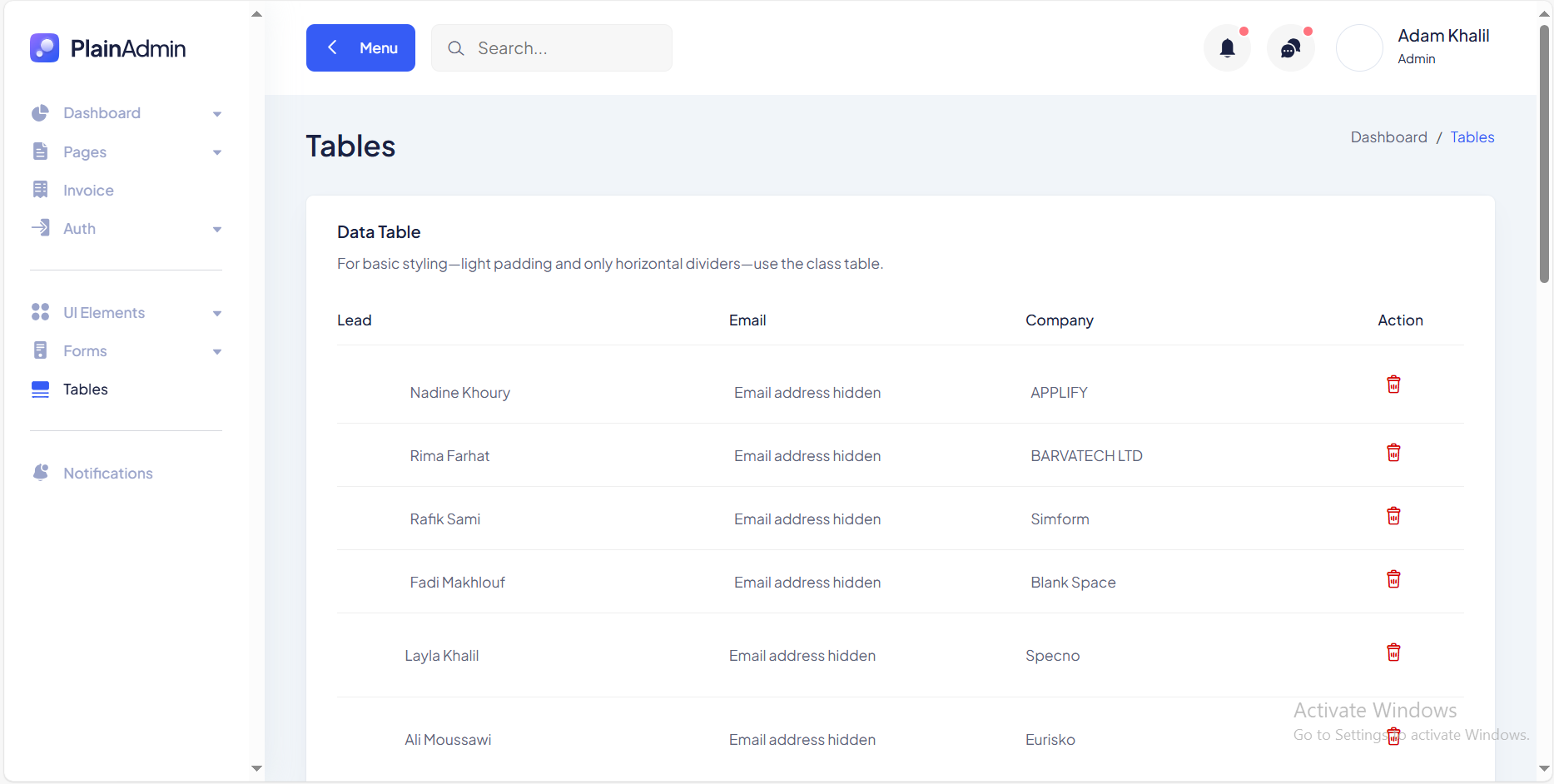Select Tables in the sidebar
This screenshot has width=1554, height=784.
[85, 390]
